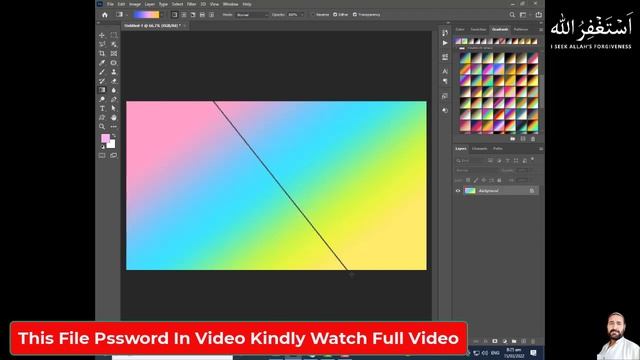Switch to the Channels tab

[x=480, y=149]
